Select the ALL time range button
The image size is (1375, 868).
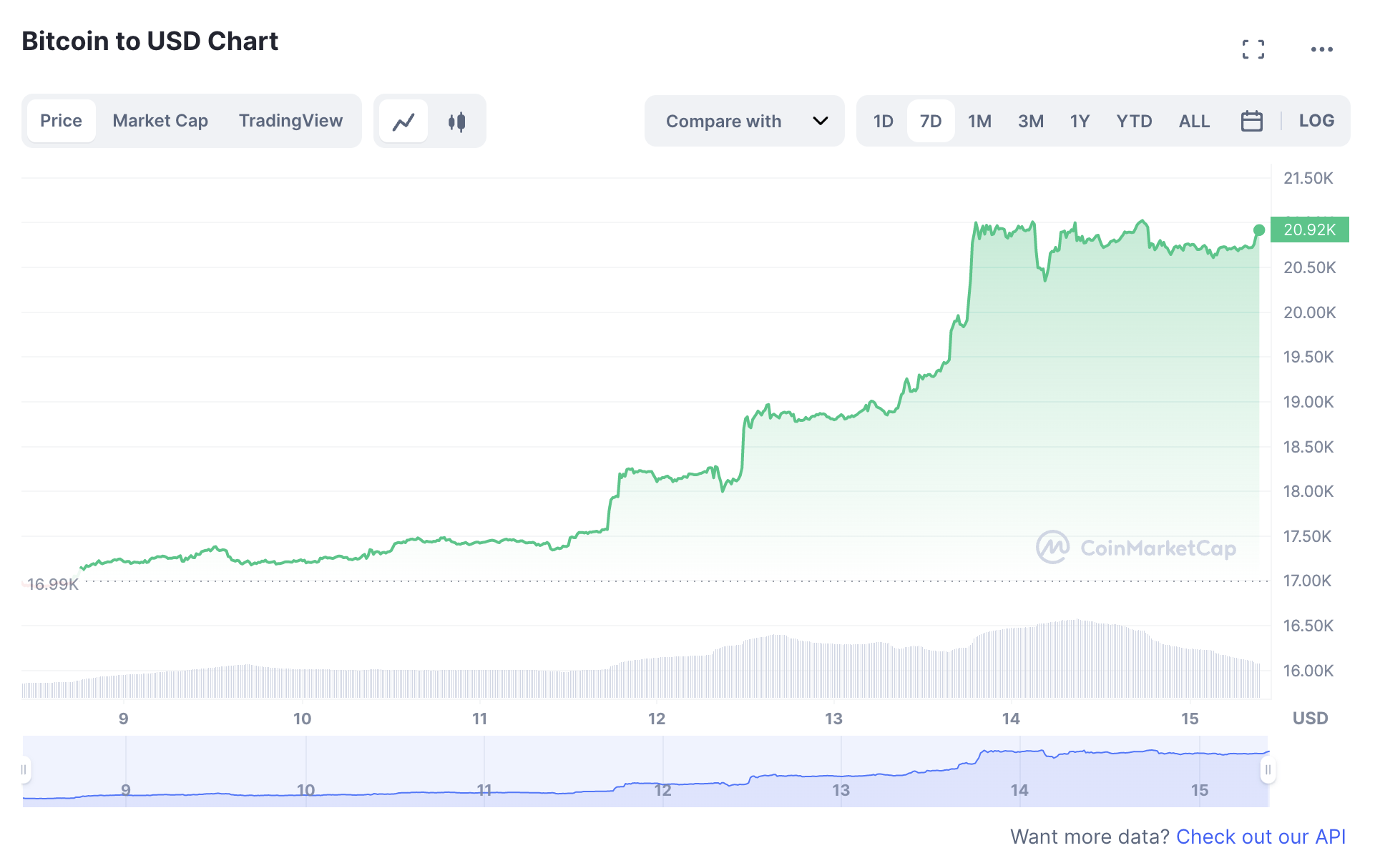coord(1194,121)
